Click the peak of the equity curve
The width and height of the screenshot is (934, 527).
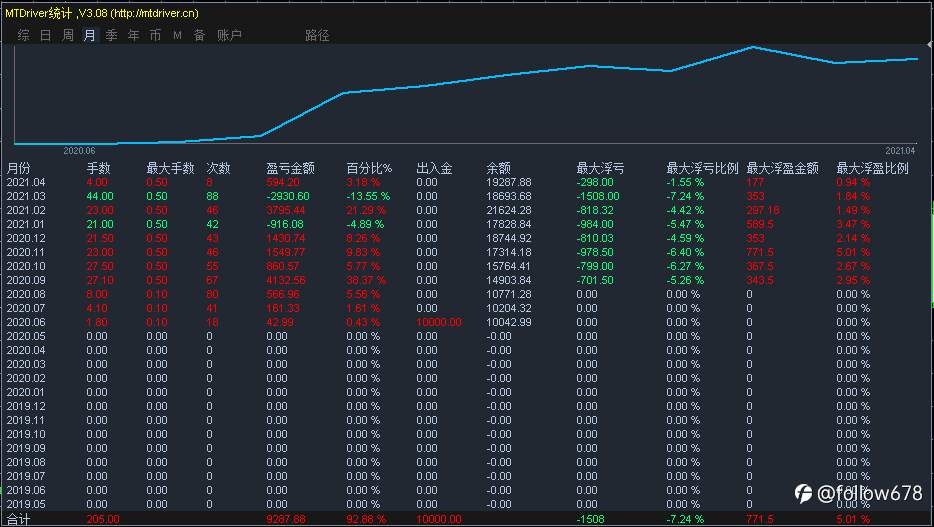click(x=753, y=46)
